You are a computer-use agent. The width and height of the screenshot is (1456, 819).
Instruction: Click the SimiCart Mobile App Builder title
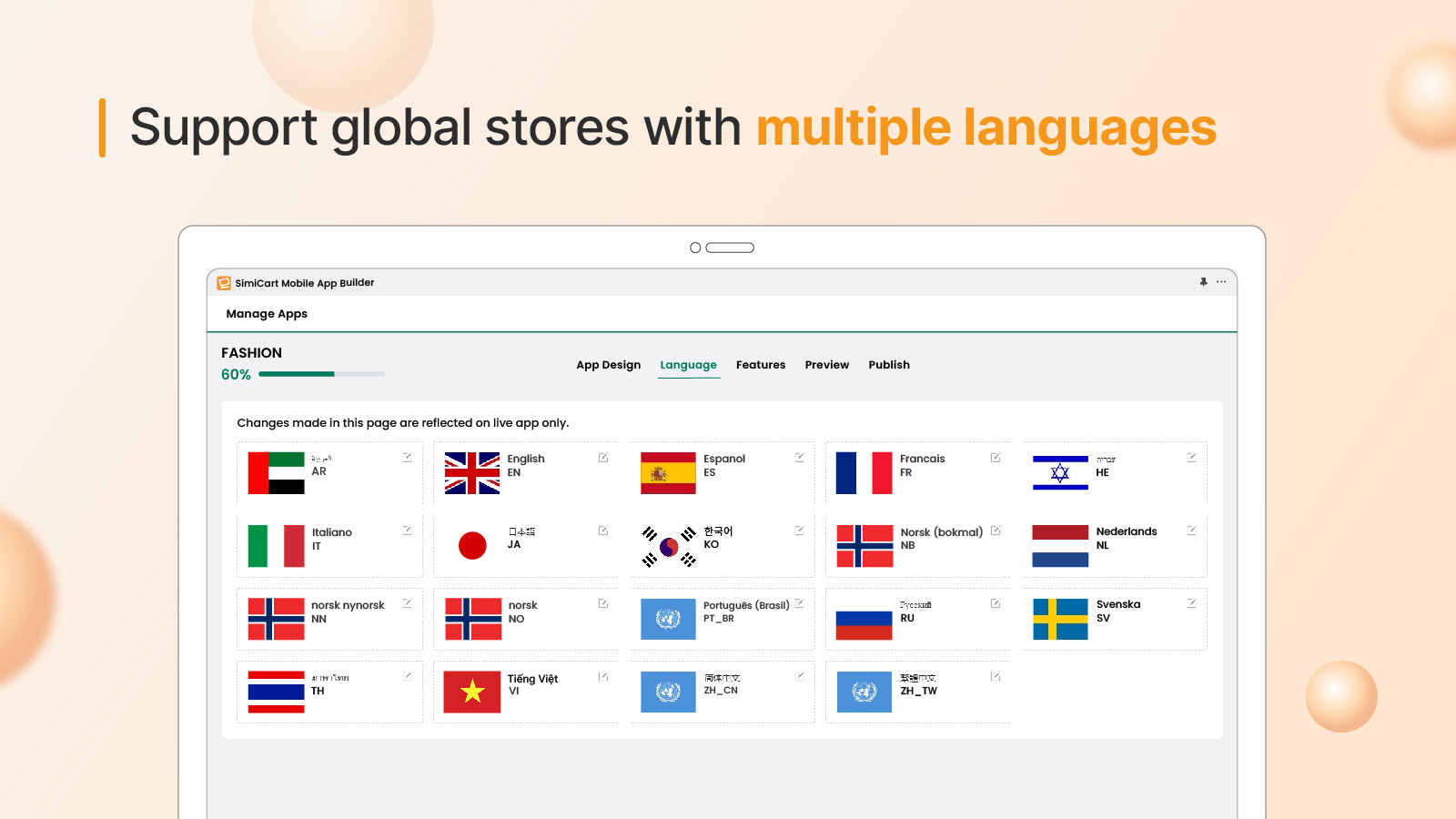click(305, 283)
